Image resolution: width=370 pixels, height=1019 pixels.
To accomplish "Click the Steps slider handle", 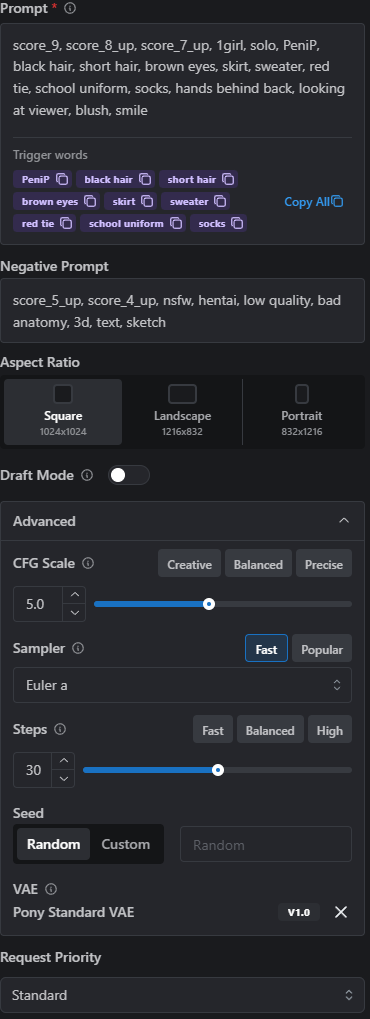I will [x=218, y=770].
